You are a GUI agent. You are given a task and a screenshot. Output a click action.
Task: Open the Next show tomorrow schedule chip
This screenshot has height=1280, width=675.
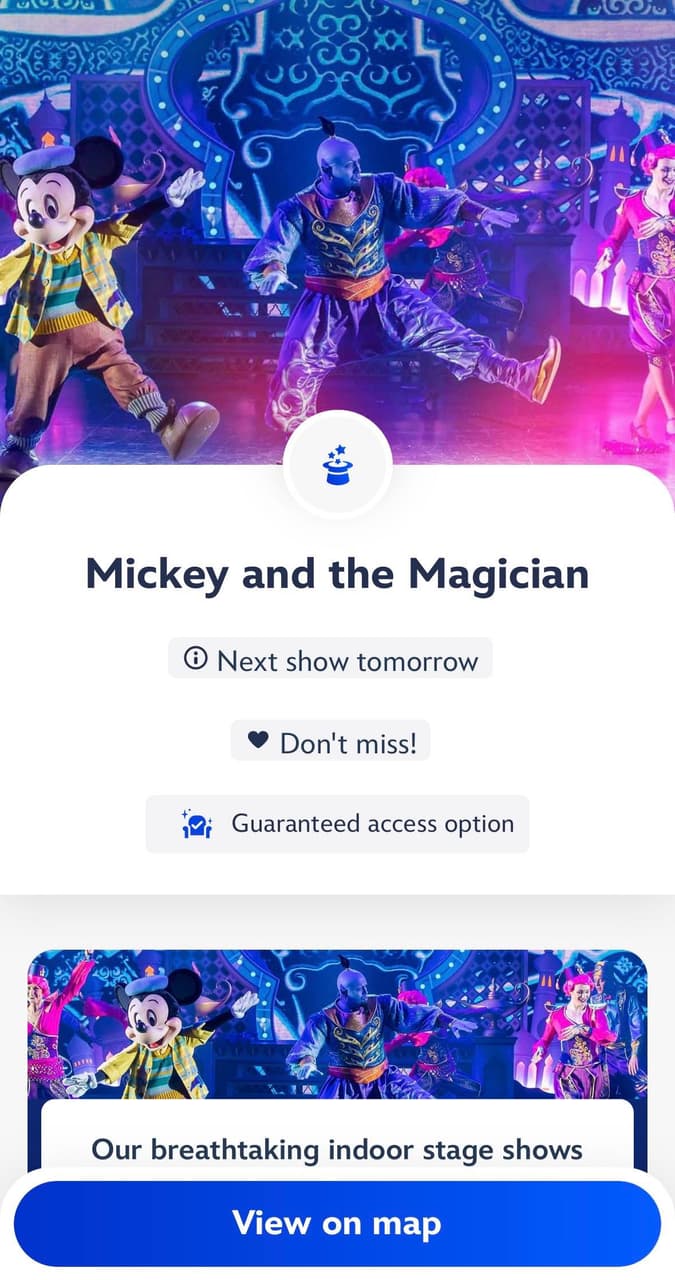pos(330,659)
